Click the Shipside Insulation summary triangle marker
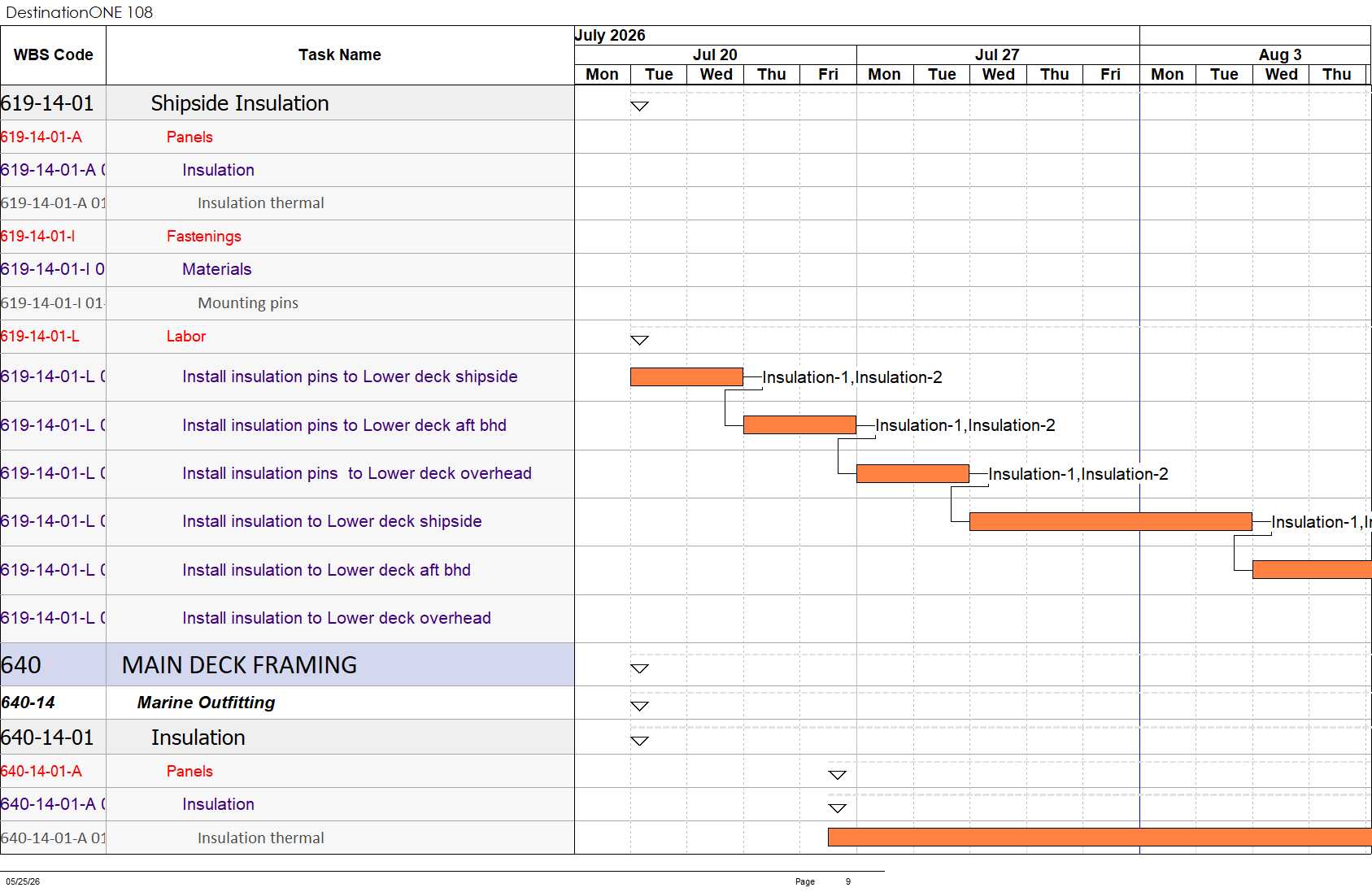 (639, 106)
